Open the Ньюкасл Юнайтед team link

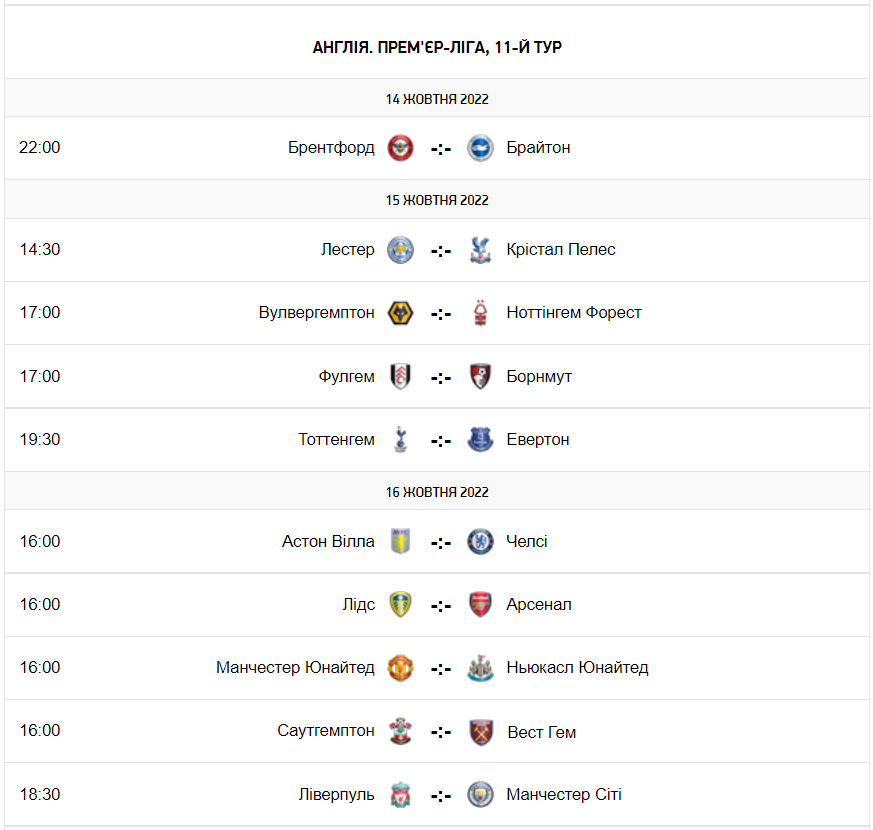tap(577, 668)
